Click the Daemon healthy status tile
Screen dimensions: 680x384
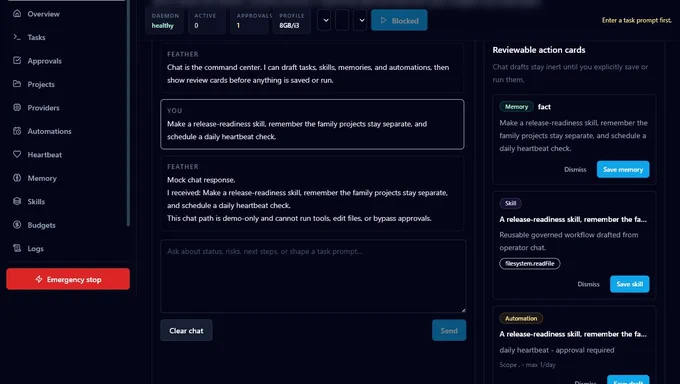pos(164,20)
